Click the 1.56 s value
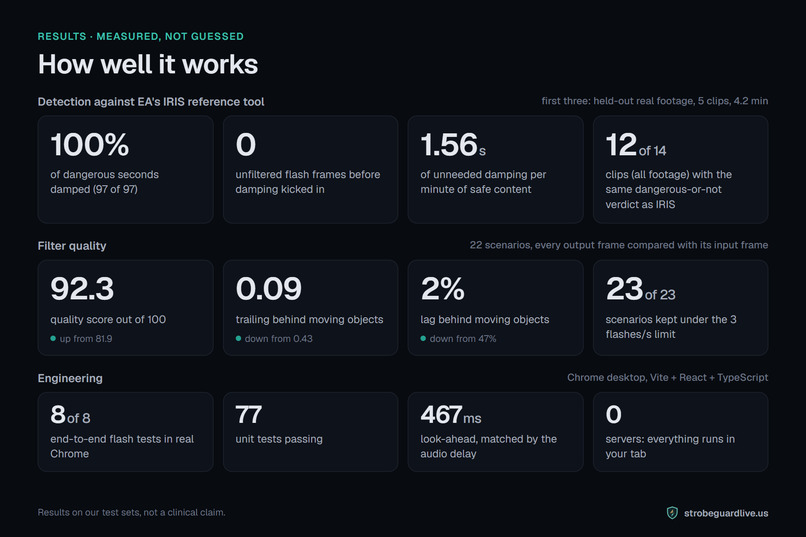This screenshot has height=537, width=806. [453, 144]
